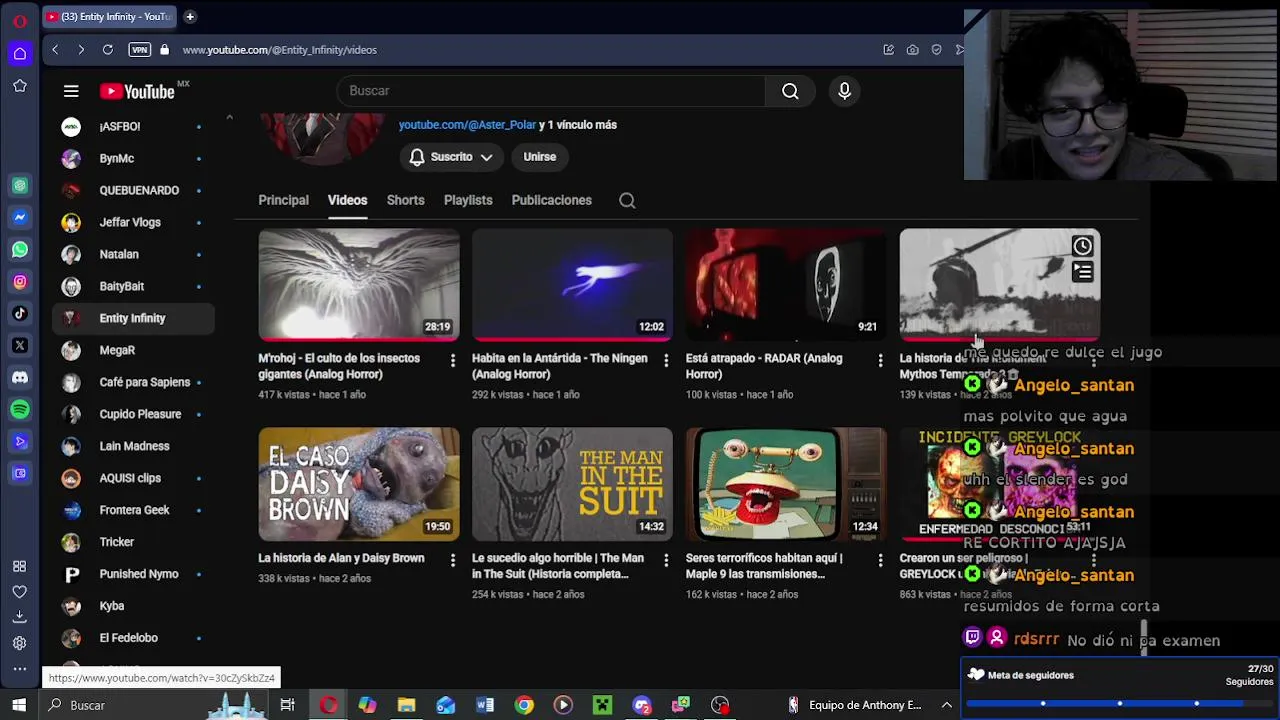Switch to the Shorts tab

(406, 200)
